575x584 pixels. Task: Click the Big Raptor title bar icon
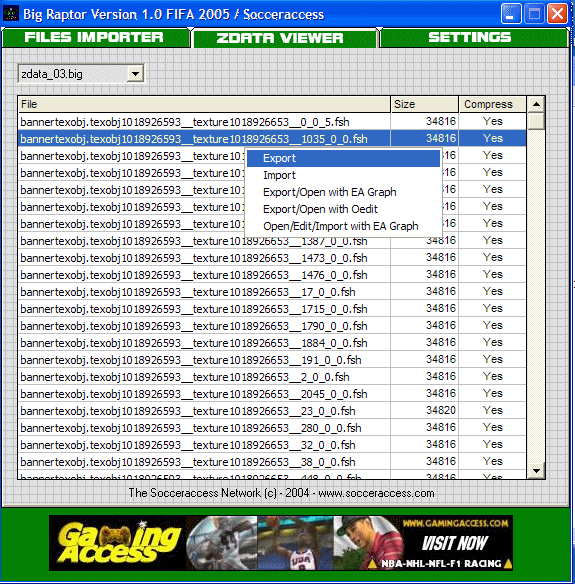pyautogui.click(x=11, y=14)
